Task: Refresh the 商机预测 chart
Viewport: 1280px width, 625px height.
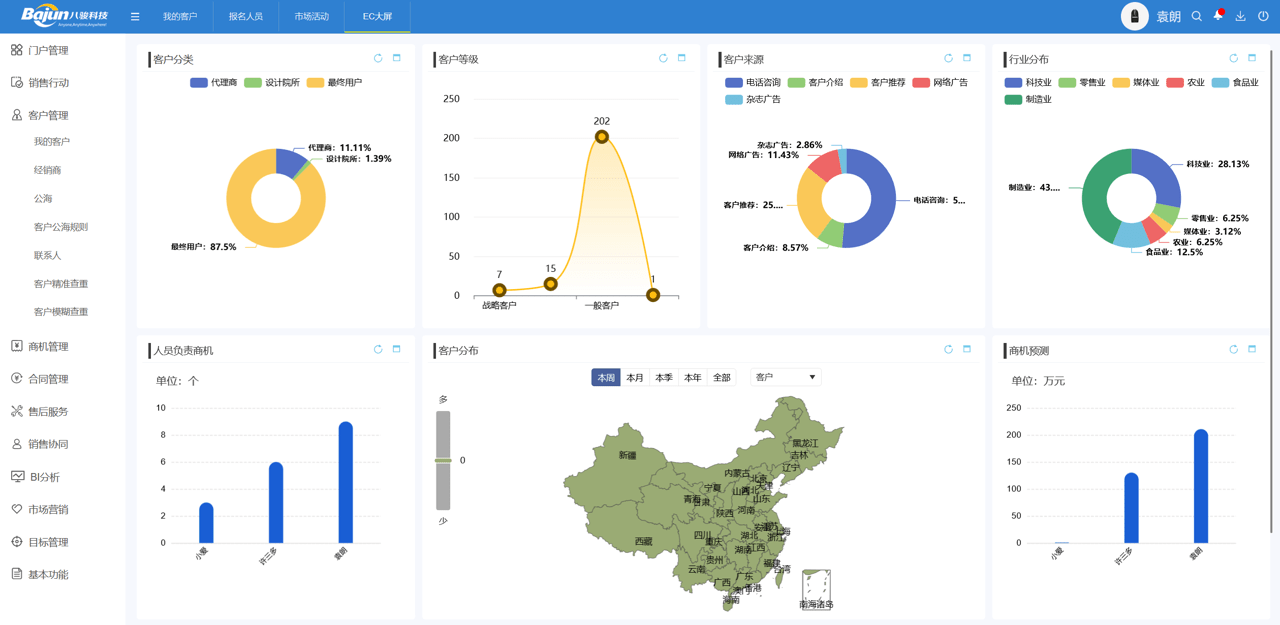Action: 1233,350
